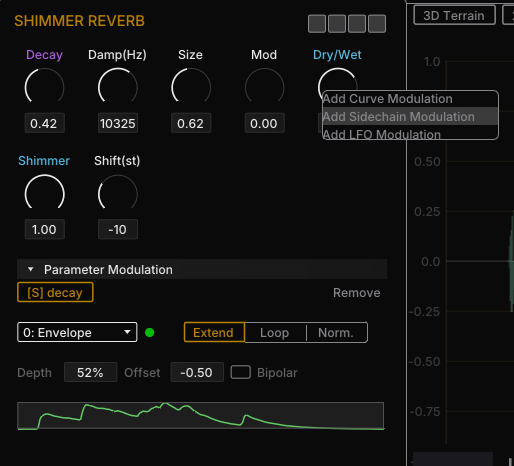Click the Shift value field -10
Viewport: 514px width, 466px height.
tap(118, 229)
